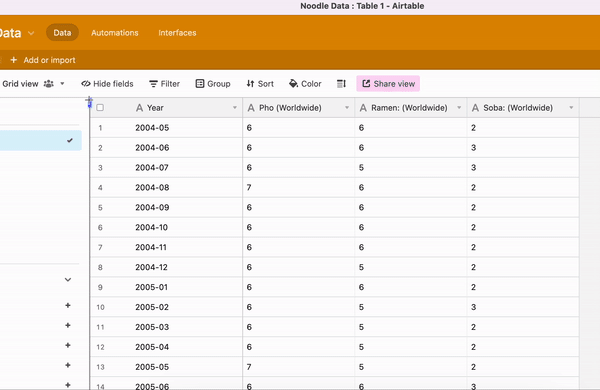
Task: Select the Soba cell in row 10
Action: (523, 307)
